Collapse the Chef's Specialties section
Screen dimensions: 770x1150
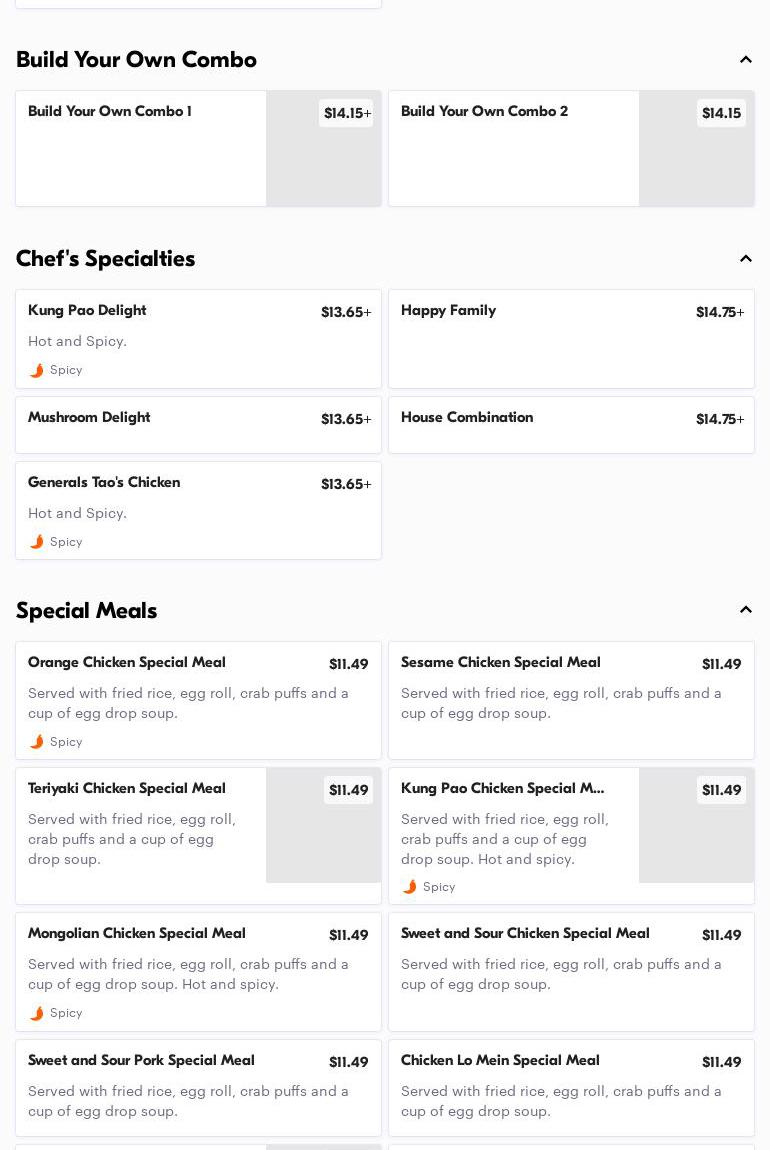745,259
